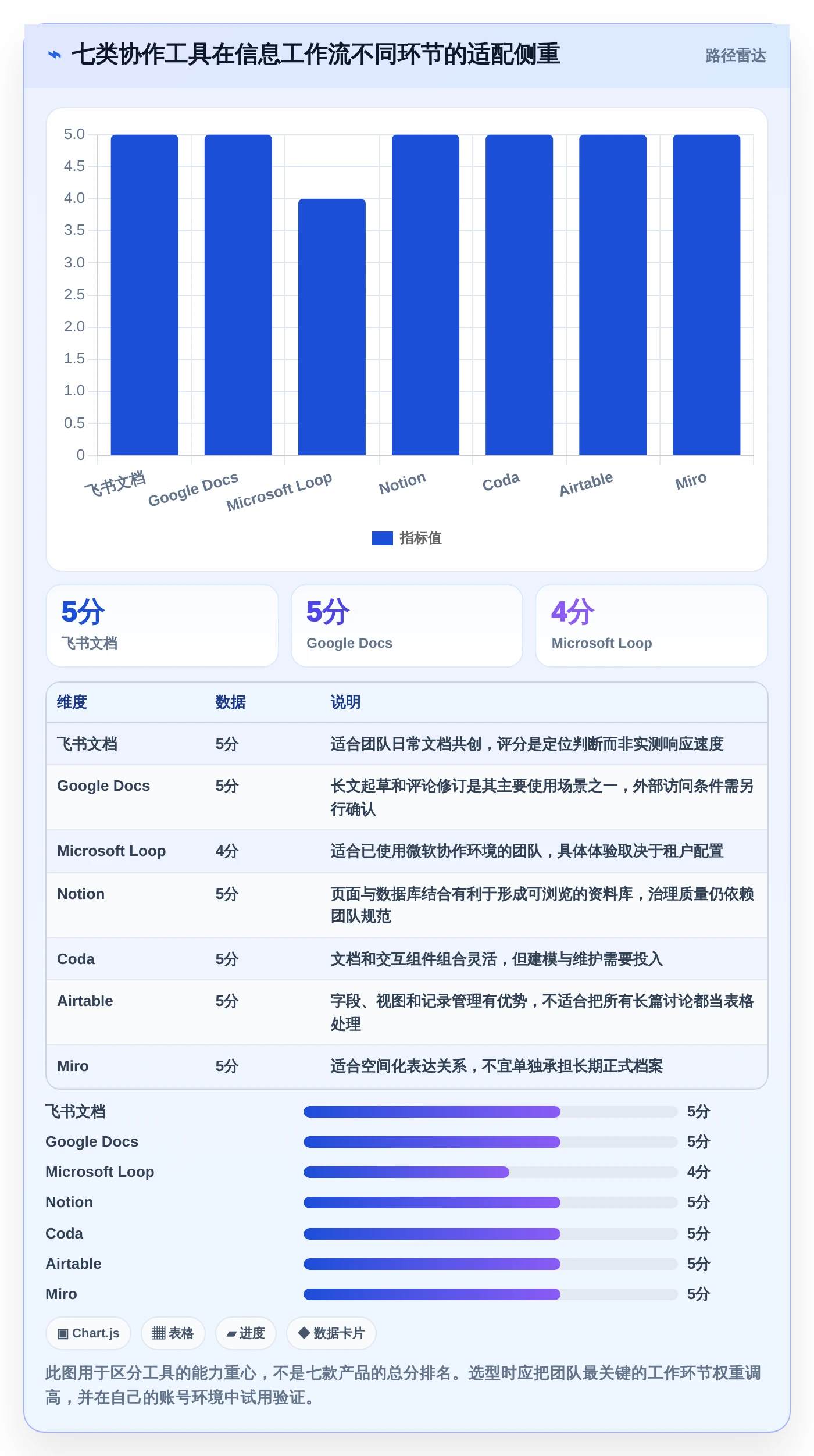Viewport: 814px width, 1456px height.
Task: Open the 4分 Microsoft Loop data card
Action: coord(652,626)
